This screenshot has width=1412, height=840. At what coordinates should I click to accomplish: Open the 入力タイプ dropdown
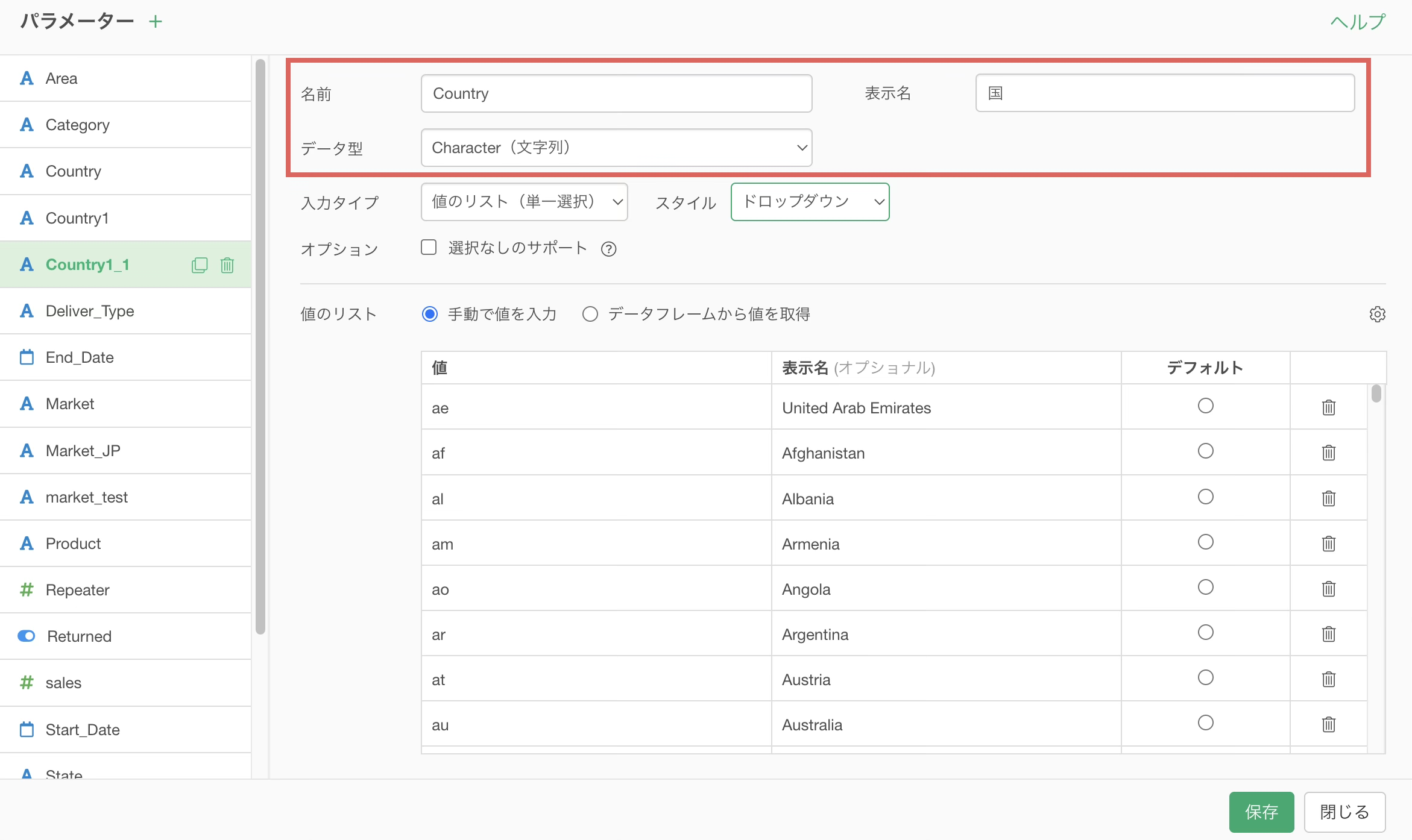tap(524, 202)
